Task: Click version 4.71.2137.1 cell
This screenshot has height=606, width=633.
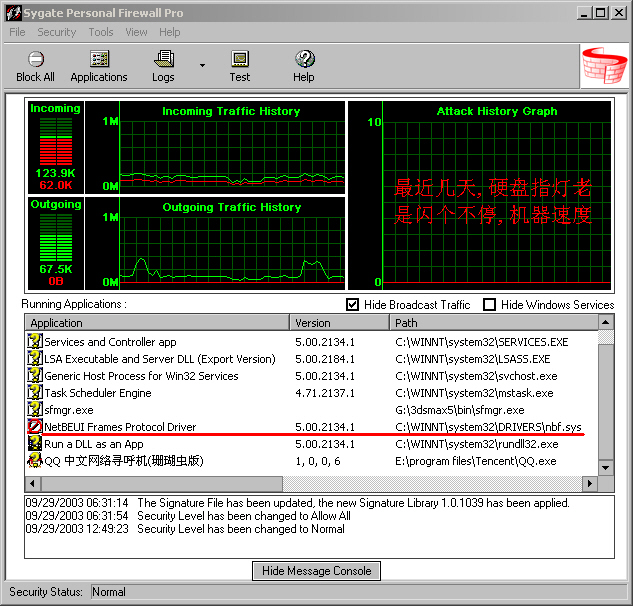Action: (325, 393)
